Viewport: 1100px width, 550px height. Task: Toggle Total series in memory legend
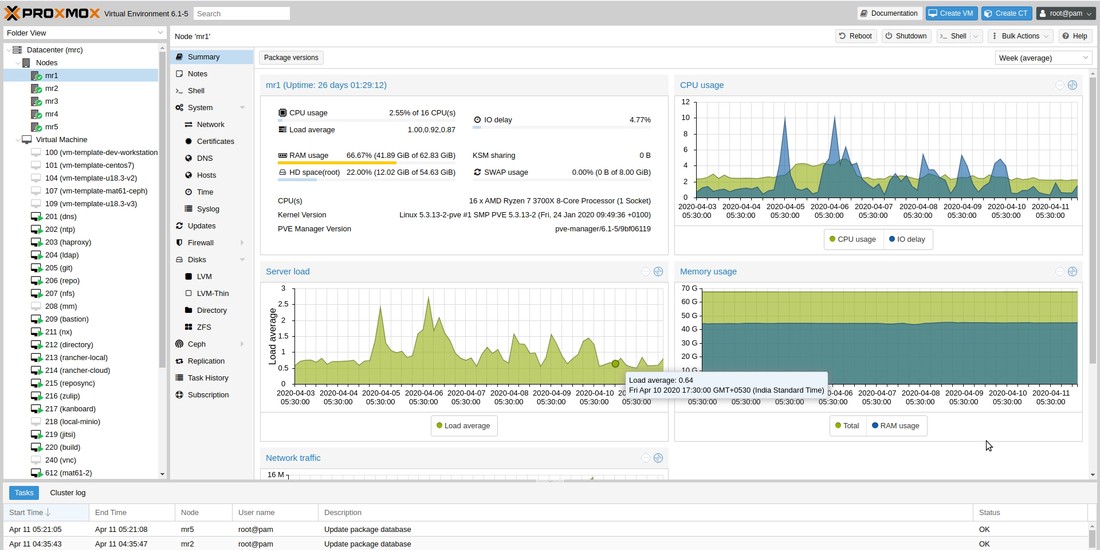click(x=847, y=425)
